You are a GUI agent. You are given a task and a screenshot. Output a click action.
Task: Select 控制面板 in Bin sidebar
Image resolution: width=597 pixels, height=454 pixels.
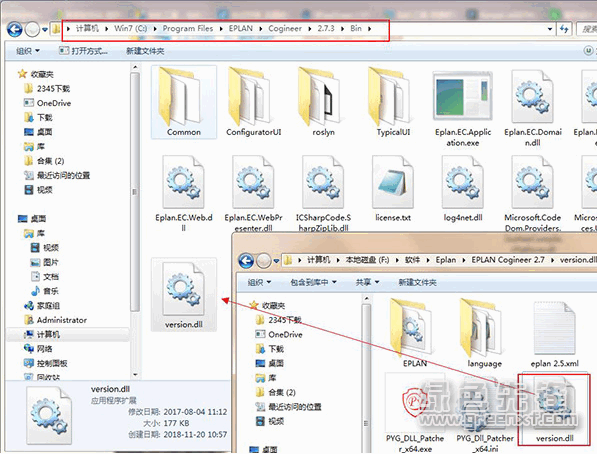(x=46, y=363)
